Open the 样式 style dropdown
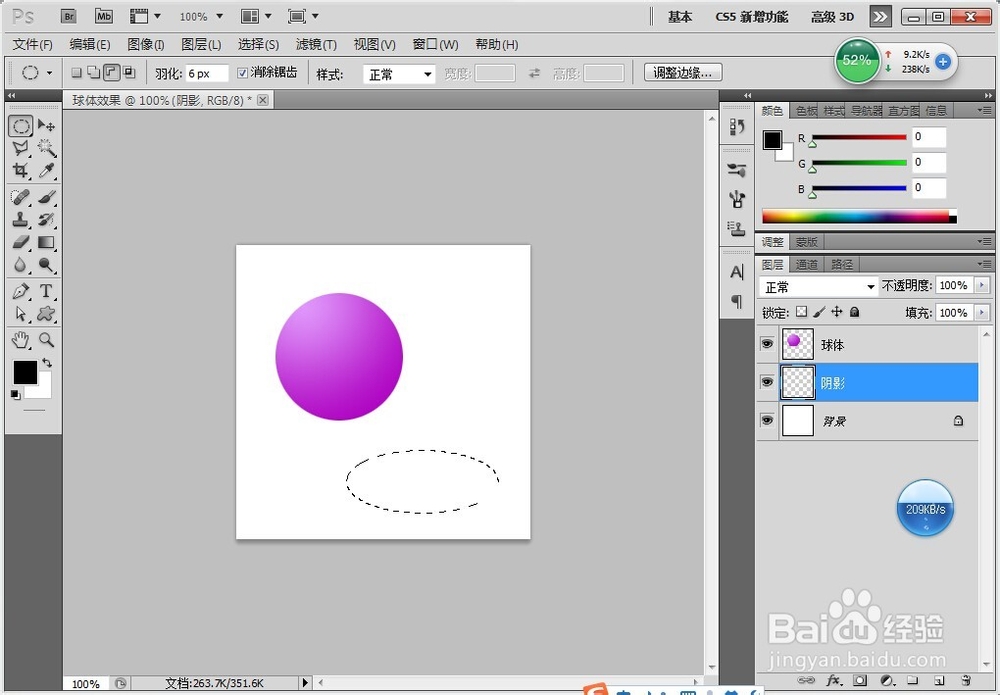Viewport: 1000px width, 695px height. (399, 74)
